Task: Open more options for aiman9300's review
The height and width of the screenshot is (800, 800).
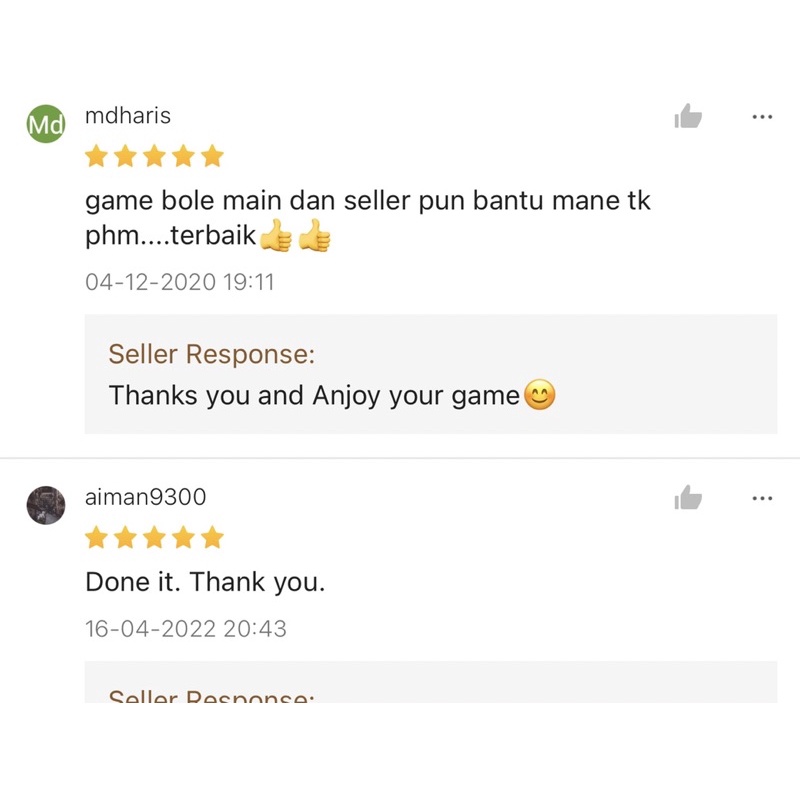Action: click(762, 498)
